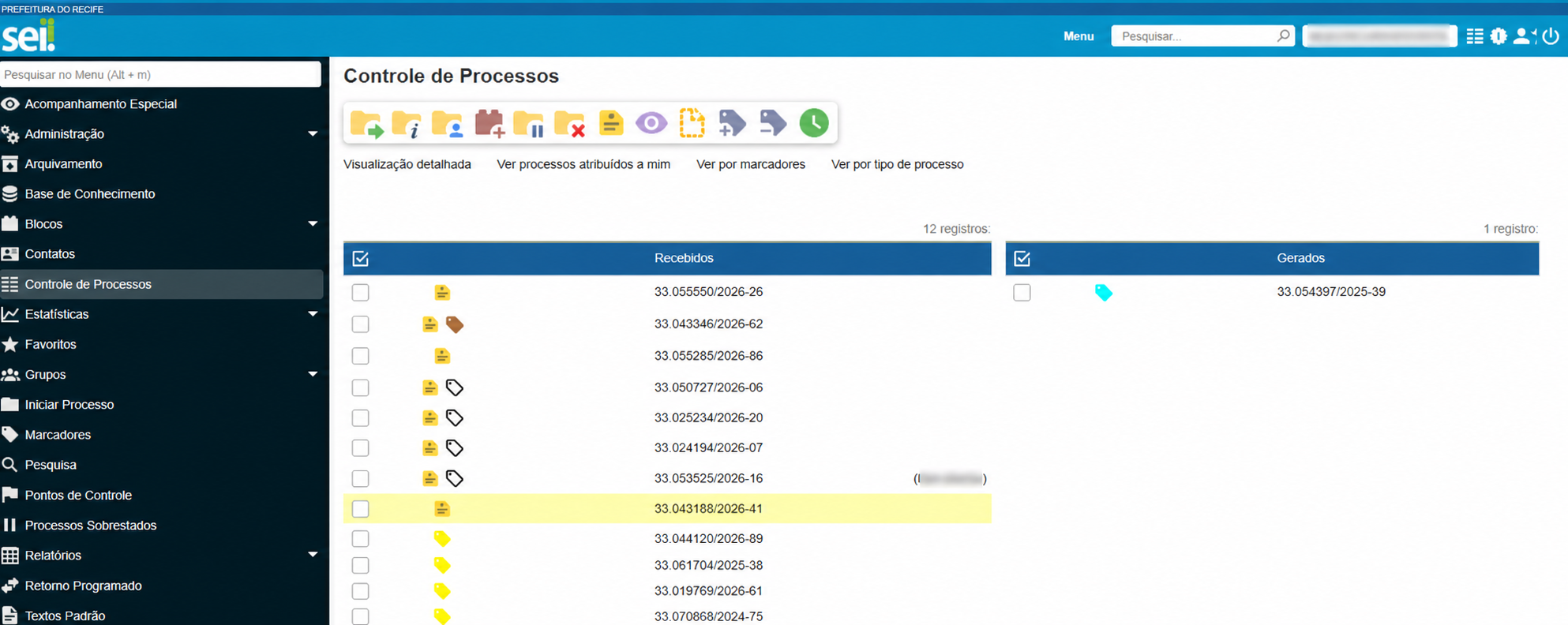This screenshot has width=1568, height=625.
Task: Open the user icon in the top bar
Action: (x=1524, y=36)
